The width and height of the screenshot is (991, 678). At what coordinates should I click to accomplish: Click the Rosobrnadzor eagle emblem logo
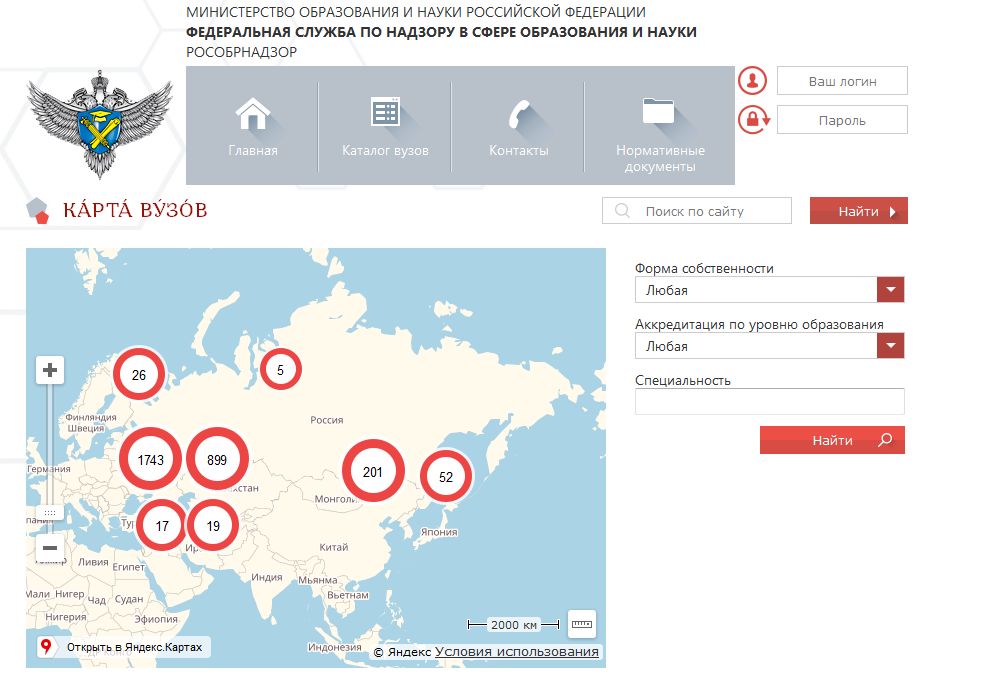tap(99, 124)
